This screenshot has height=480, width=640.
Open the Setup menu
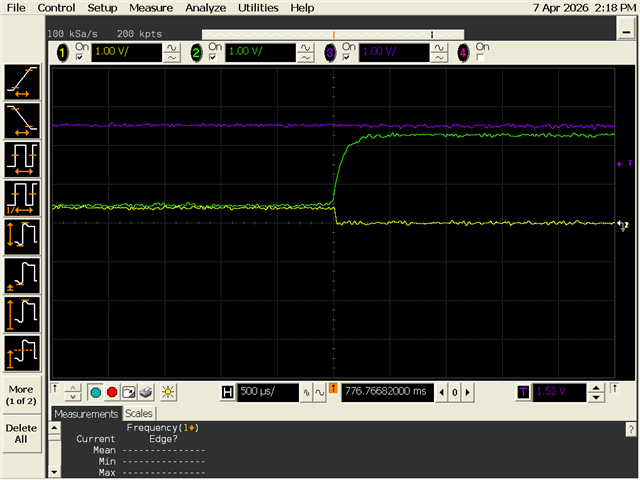coord(102,8)
